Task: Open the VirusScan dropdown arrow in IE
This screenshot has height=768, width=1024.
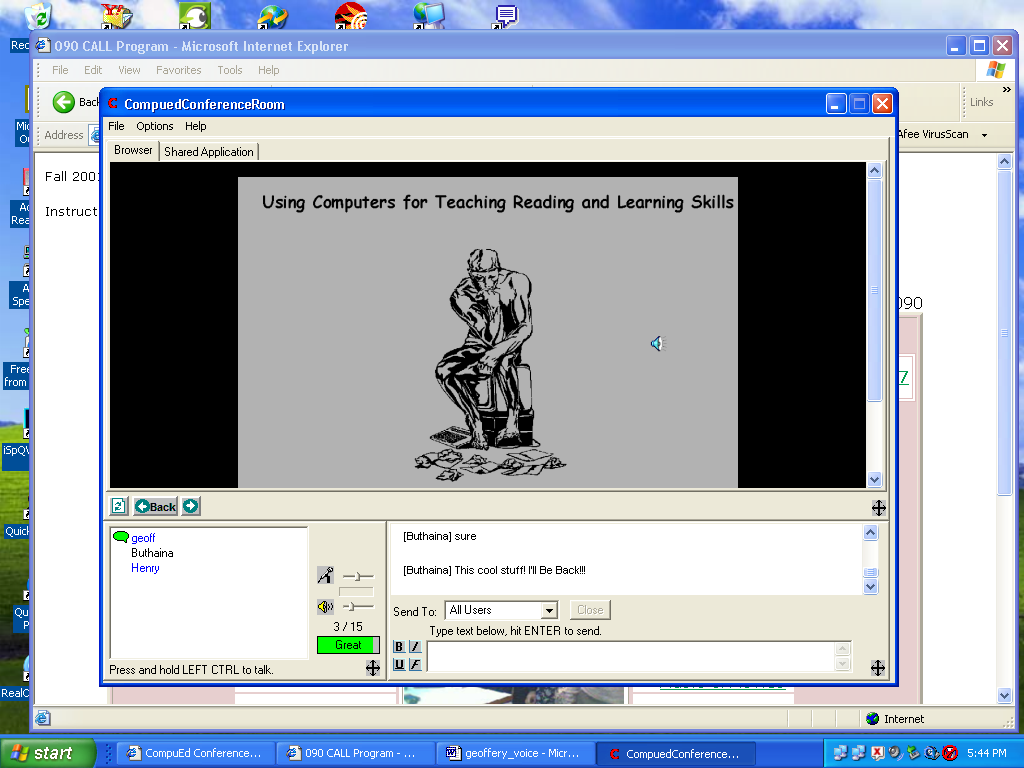Action: pyautogui.click(x=984, y=135)
